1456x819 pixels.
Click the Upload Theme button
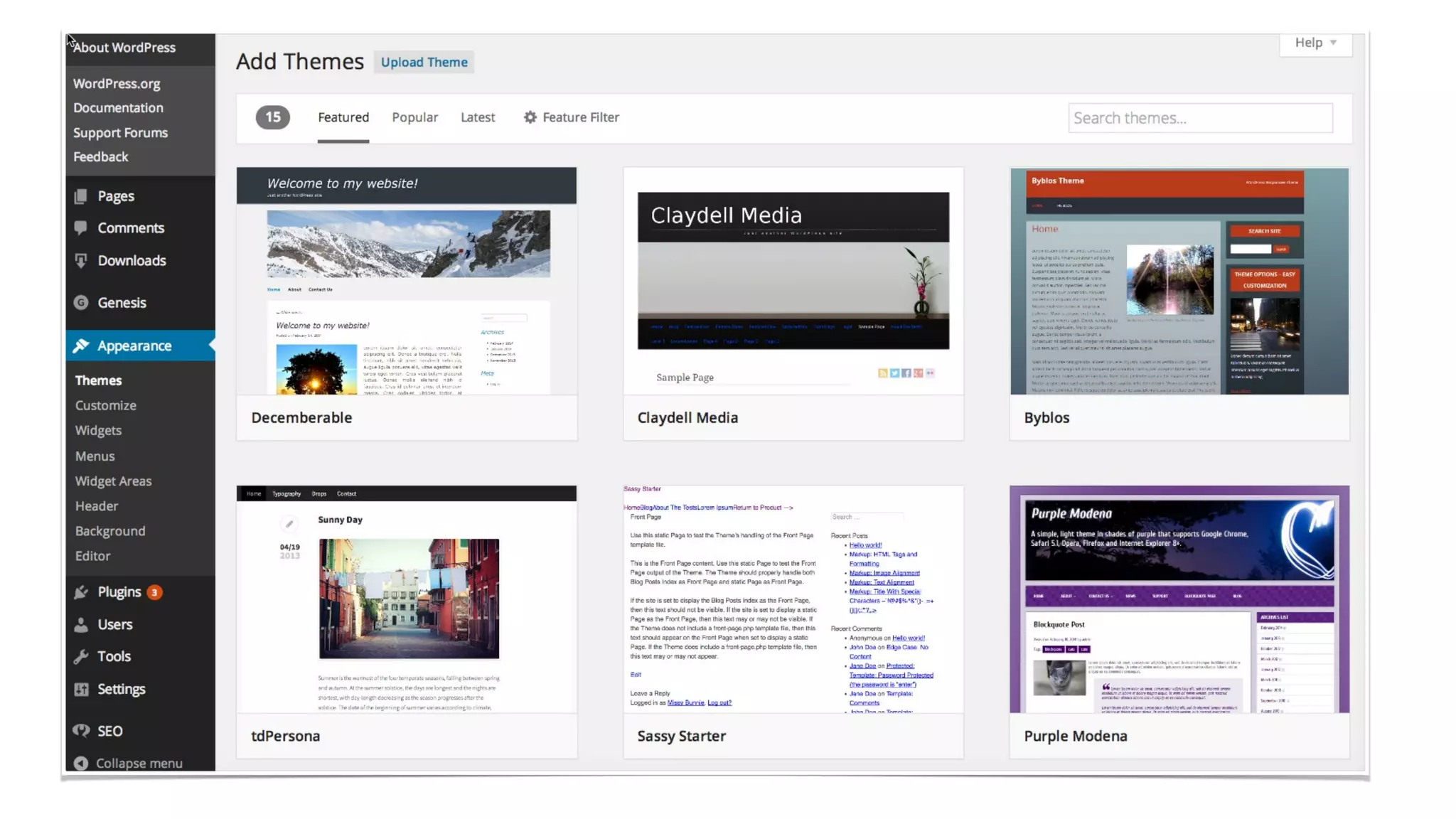click(x=424, y=63)
